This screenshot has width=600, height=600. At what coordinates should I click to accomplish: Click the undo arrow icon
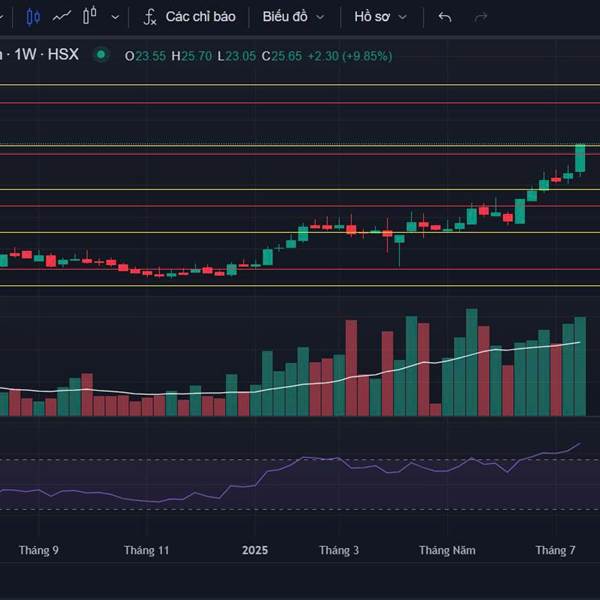(445, 17)
